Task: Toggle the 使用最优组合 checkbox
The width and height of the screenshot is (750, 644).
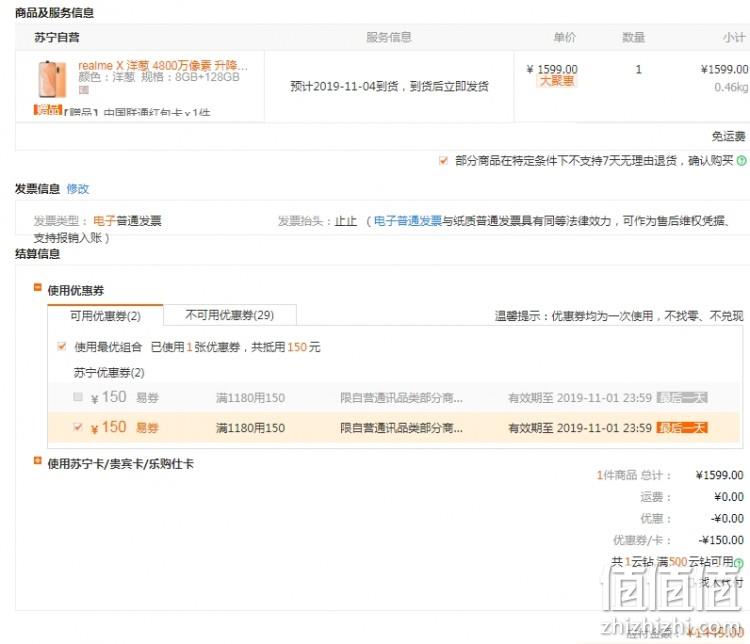Action: point(61,346)
